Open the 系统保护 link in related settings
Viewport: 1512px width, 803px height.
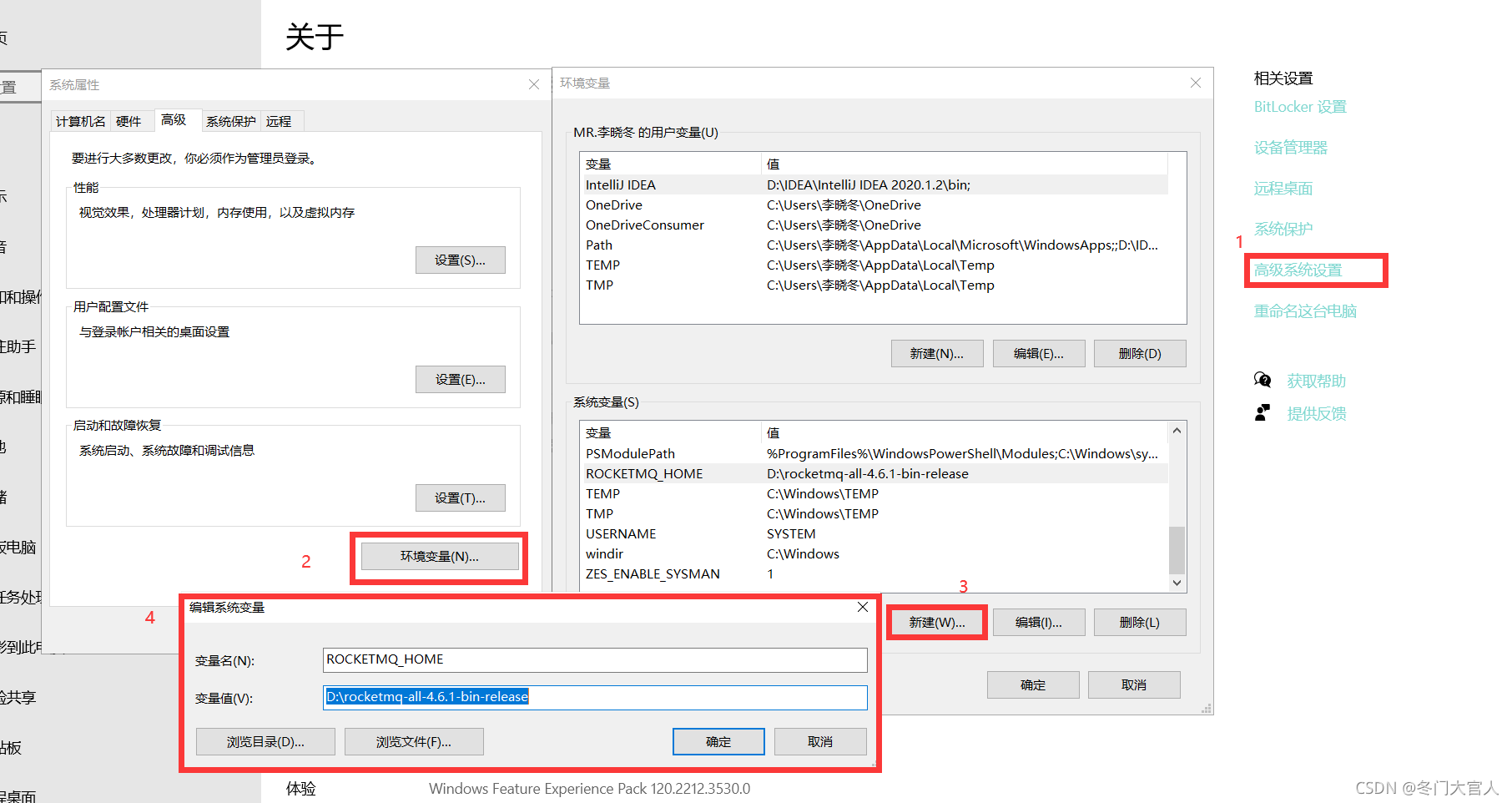(1283, 229)
